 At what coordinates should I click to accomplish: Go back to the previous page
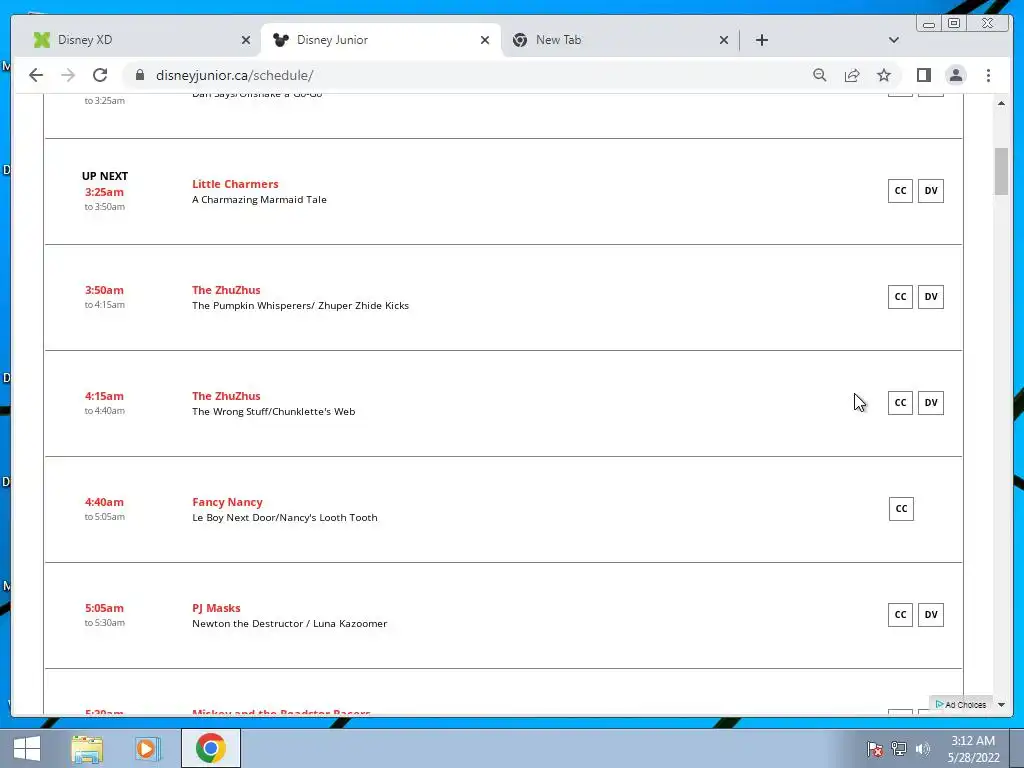tap(36, 75)
